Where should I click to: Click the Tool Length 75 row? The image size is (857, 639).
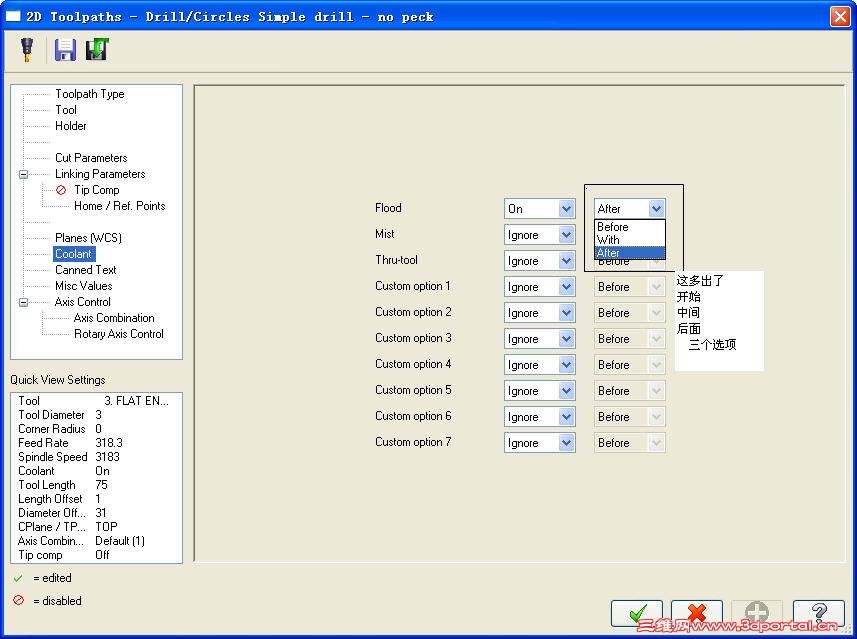point(96,485)
